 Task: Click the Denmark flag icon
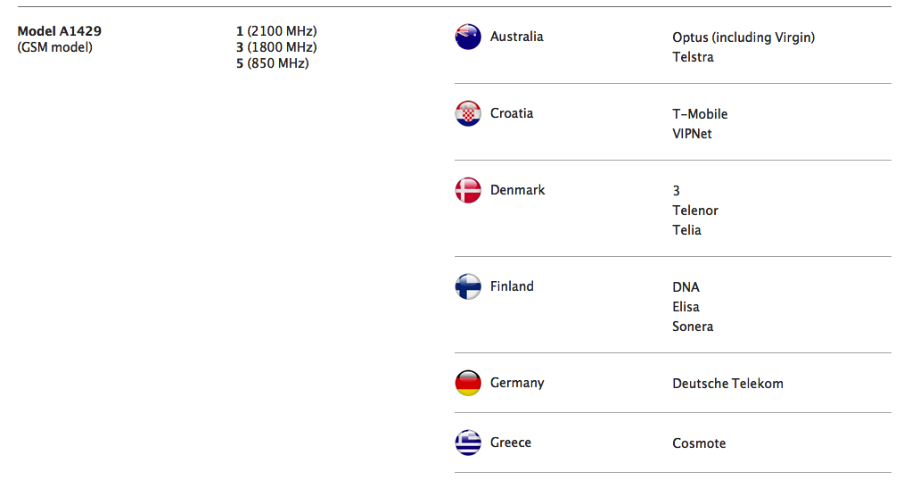468,190
